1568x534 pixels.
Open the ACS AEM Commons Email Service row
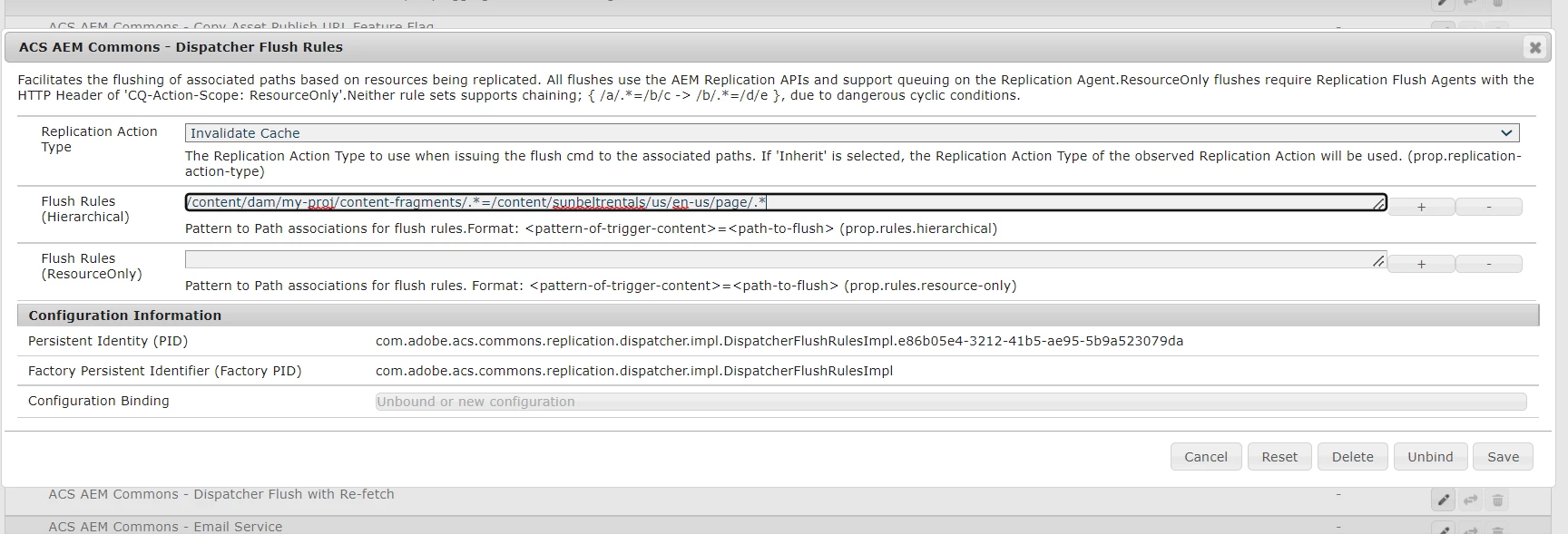point(165,527)
